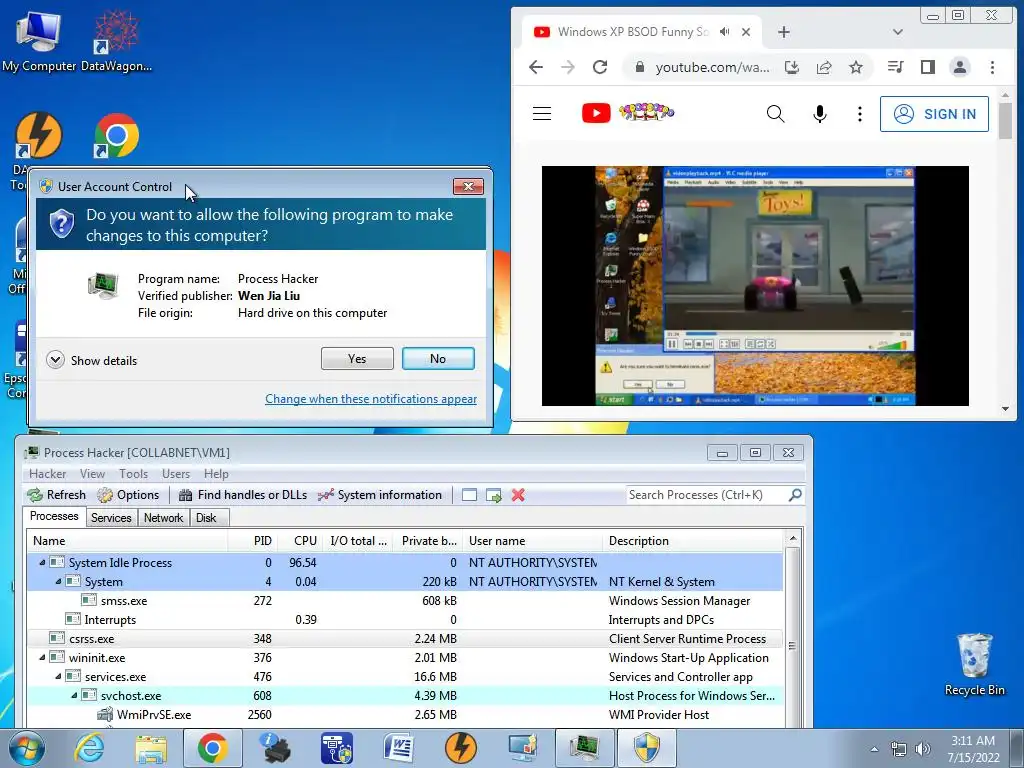Screen dimensions: 1024x768
Task: Open Chrome media control icon
Action: [x=895, y=67]
